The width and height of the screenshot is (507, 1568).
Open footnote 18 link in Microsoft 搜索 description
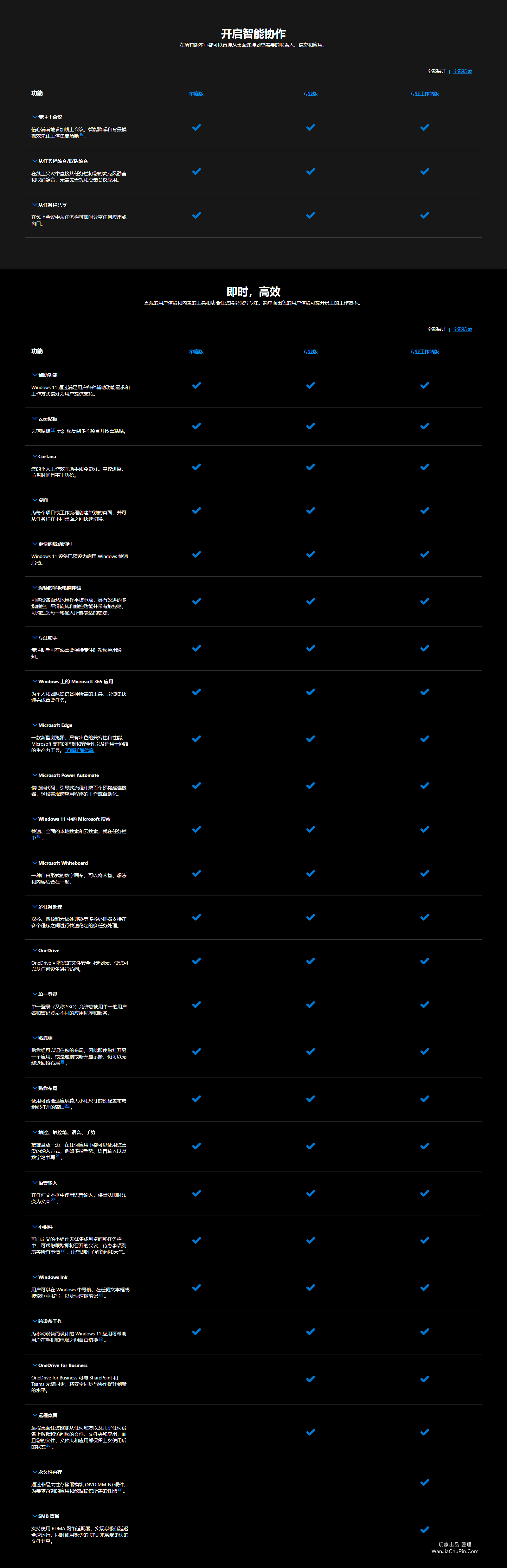pos(39,836)
